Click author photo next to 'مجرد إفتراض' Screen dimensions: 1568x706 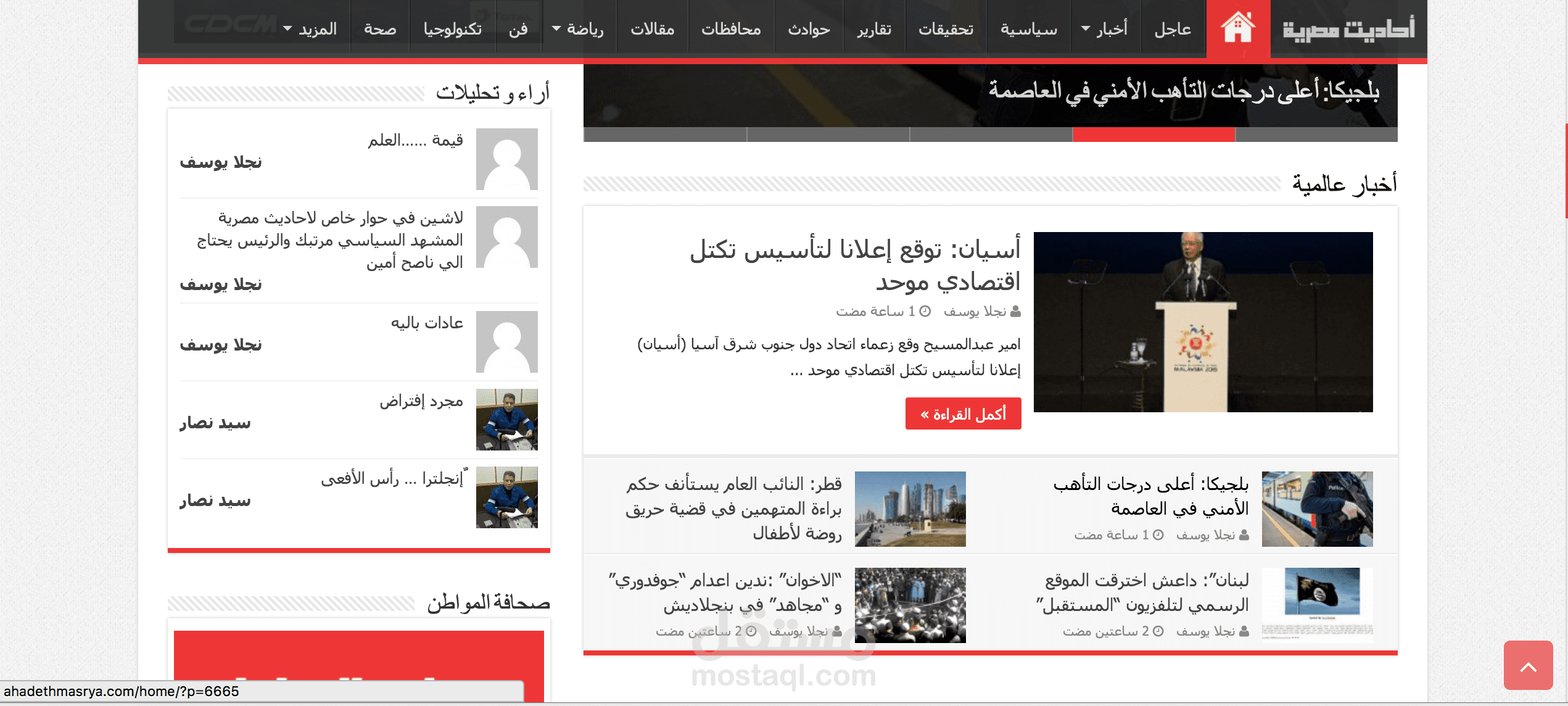[x=506, y=420]
